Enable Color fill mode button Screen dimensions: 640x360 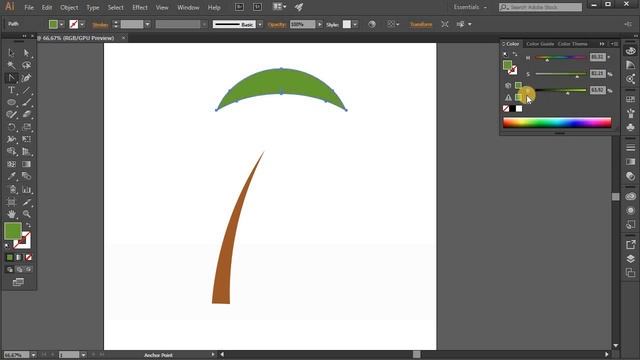[x=9, y=257]
